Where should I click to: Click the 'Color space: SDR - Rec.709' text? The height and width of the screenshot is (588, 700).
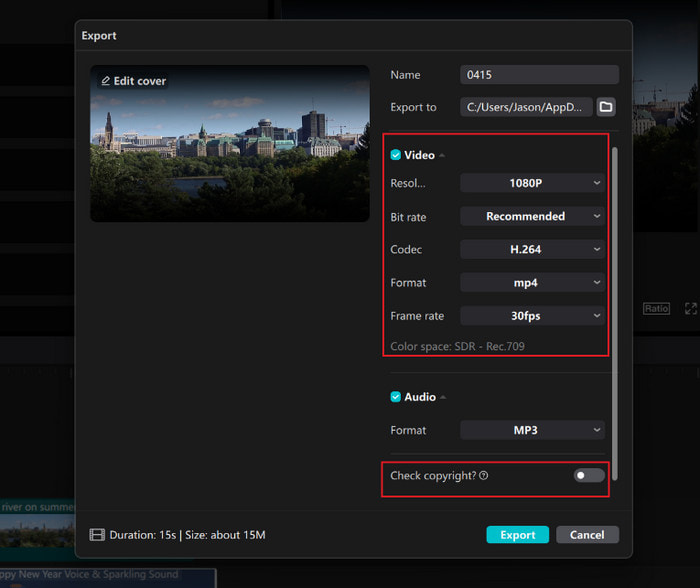tap(457, 346)
